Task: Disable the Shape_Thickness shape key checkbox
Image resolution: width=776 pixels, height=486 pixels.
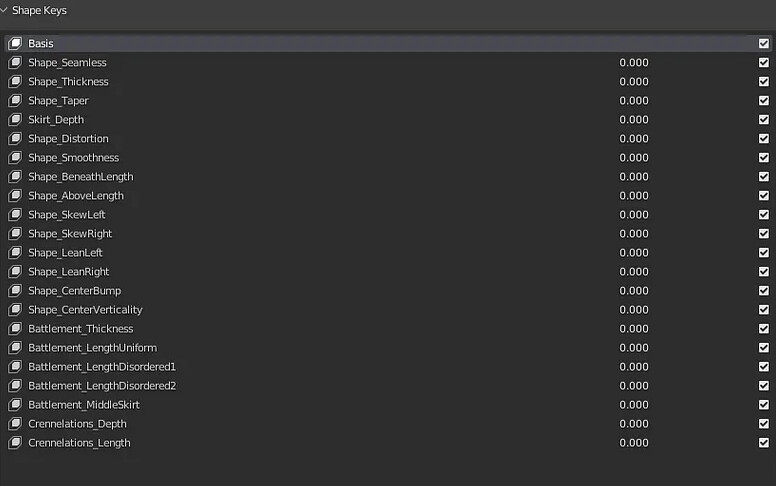Action: (x=764, y=82)
